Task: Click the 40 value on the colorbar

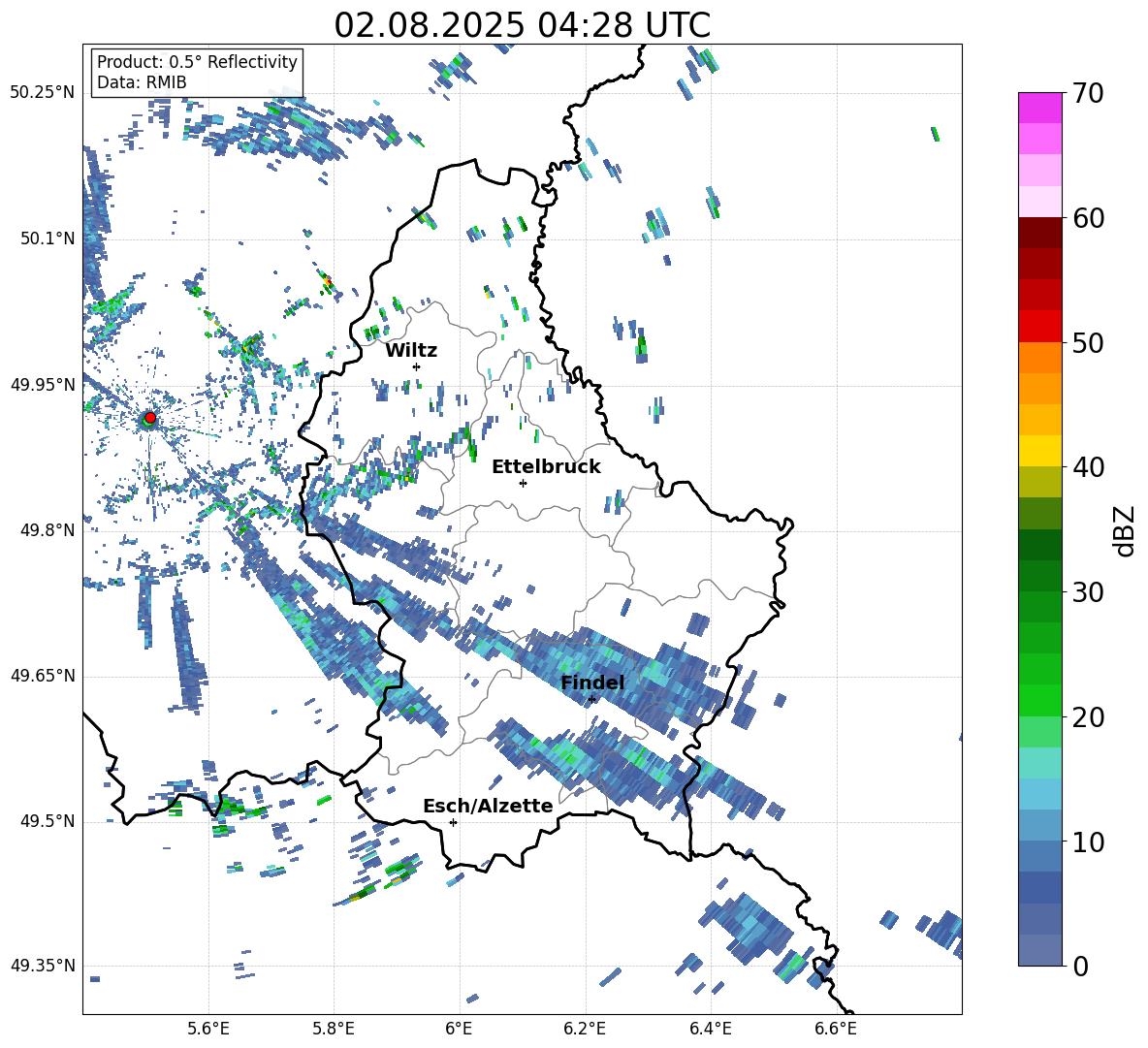Action: pyautogui.click(x=1088, y=467)
